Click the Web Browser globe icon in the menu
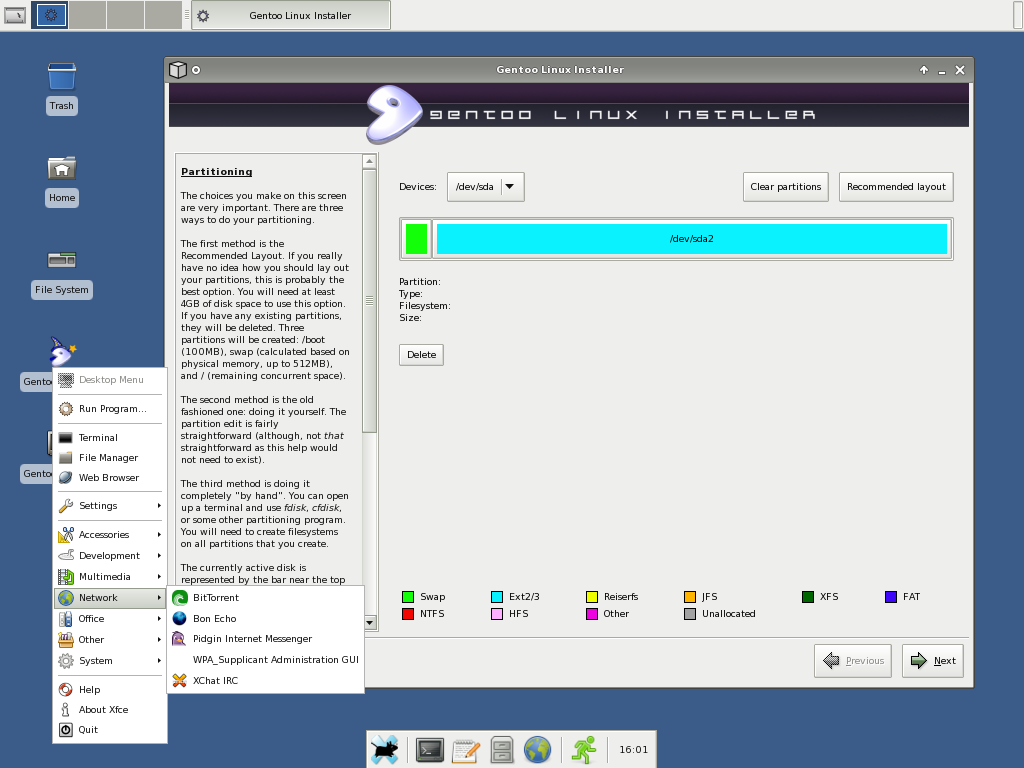Screen dimensions: 1024x768 (66, 478)
